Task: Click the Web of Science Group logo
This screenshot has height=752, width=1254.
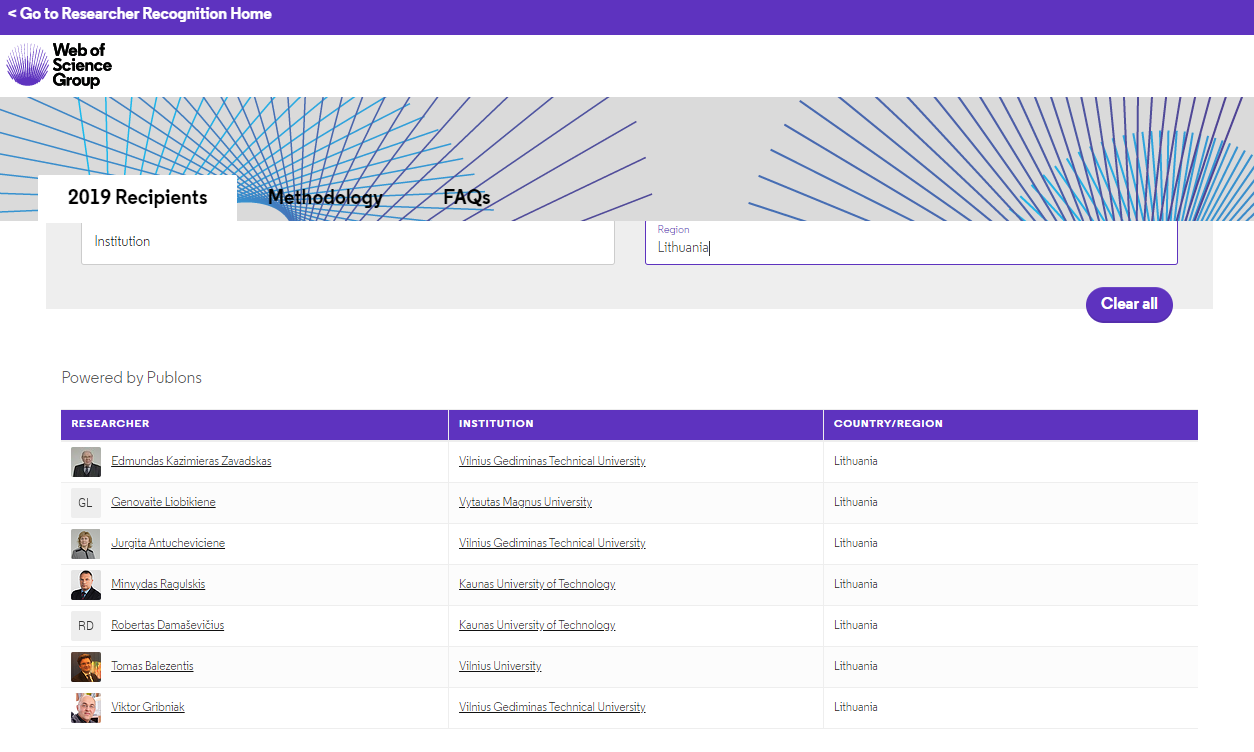Action: pyautogui.click(x=59, y=65)
